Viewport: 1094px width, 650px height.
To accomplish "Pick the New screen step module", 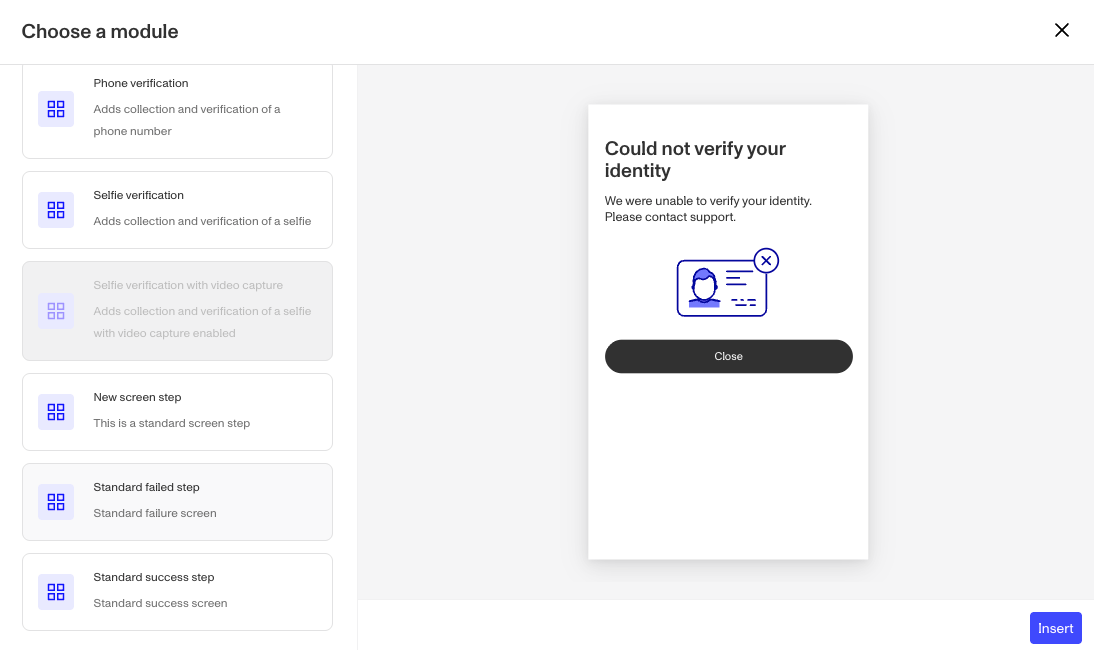I will tap(177, 411).
